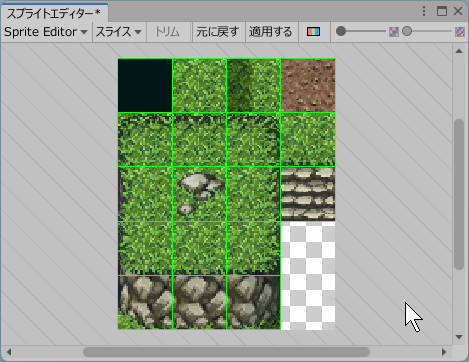The height and width of the screenshot is (362, 469).
Task: Select the brown dirt sprite tile
Action: tap(308, 85)
